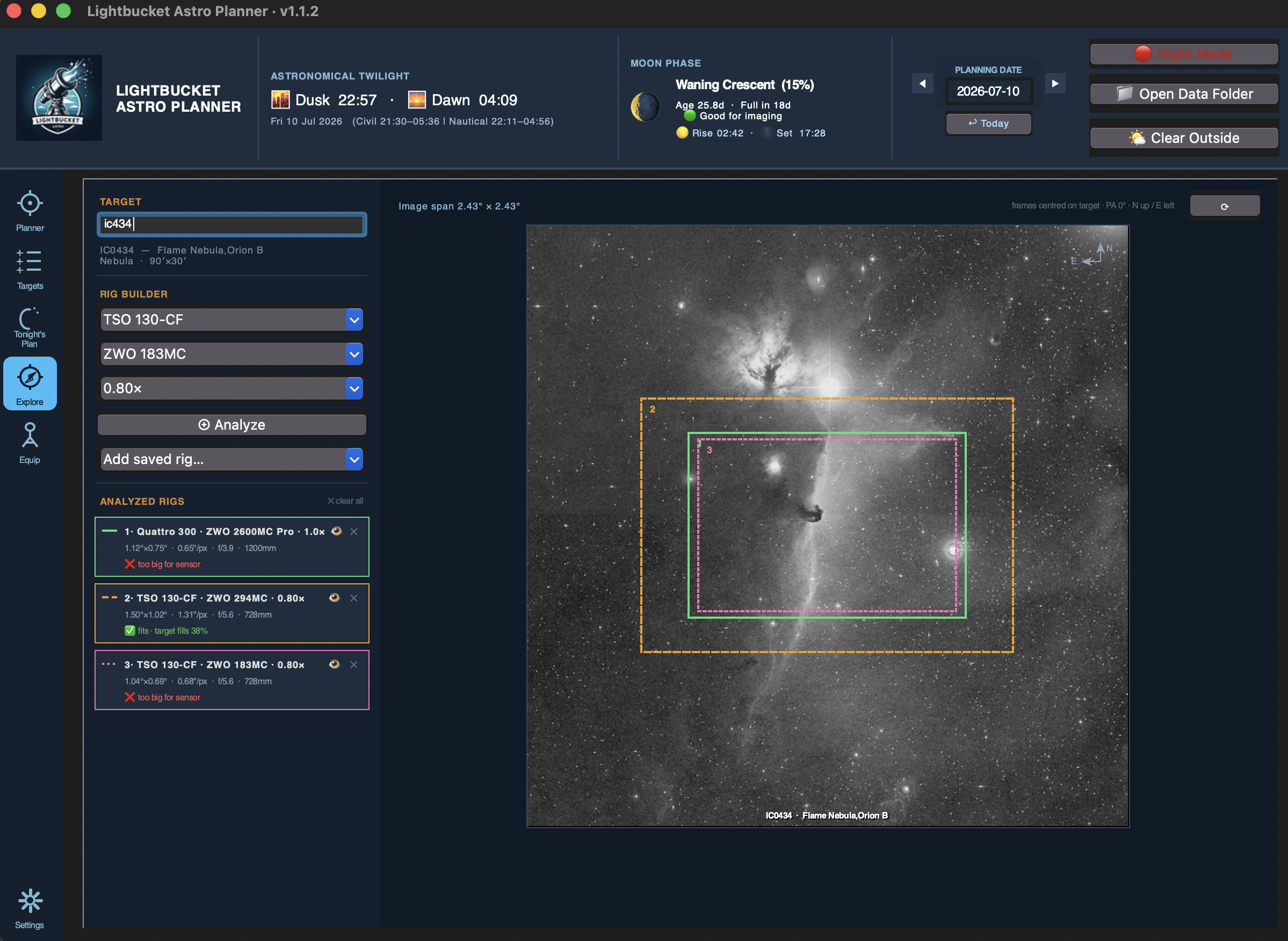Click the Analyze button
Image resolution: width=1288 pixels, height=941 pixels.
(232, 425)
